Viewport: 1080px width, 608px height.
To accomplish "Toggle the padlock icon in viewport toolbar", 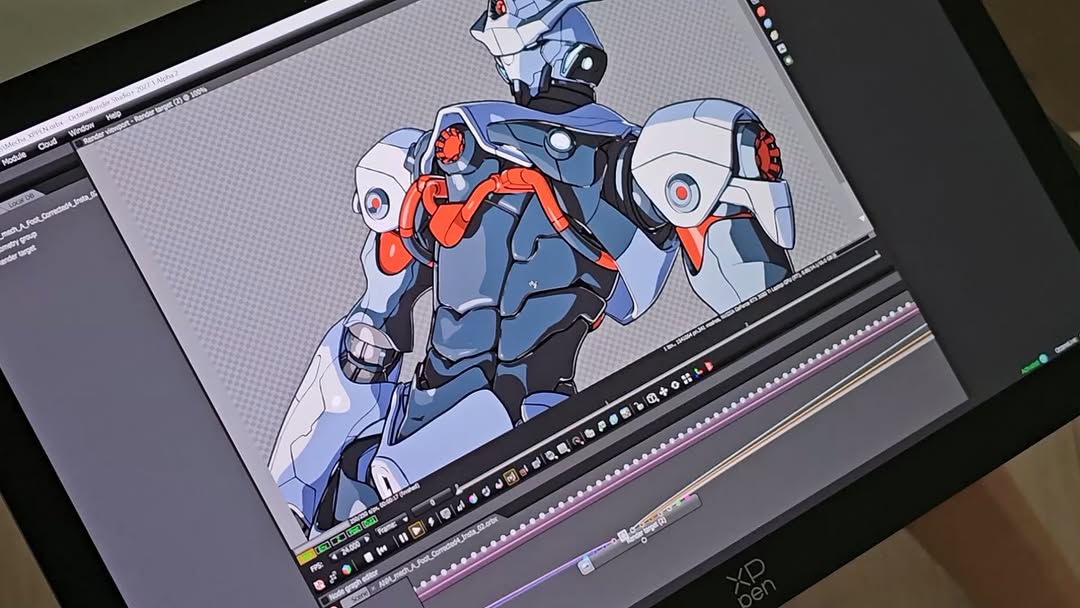I will [x=639, y=405].
